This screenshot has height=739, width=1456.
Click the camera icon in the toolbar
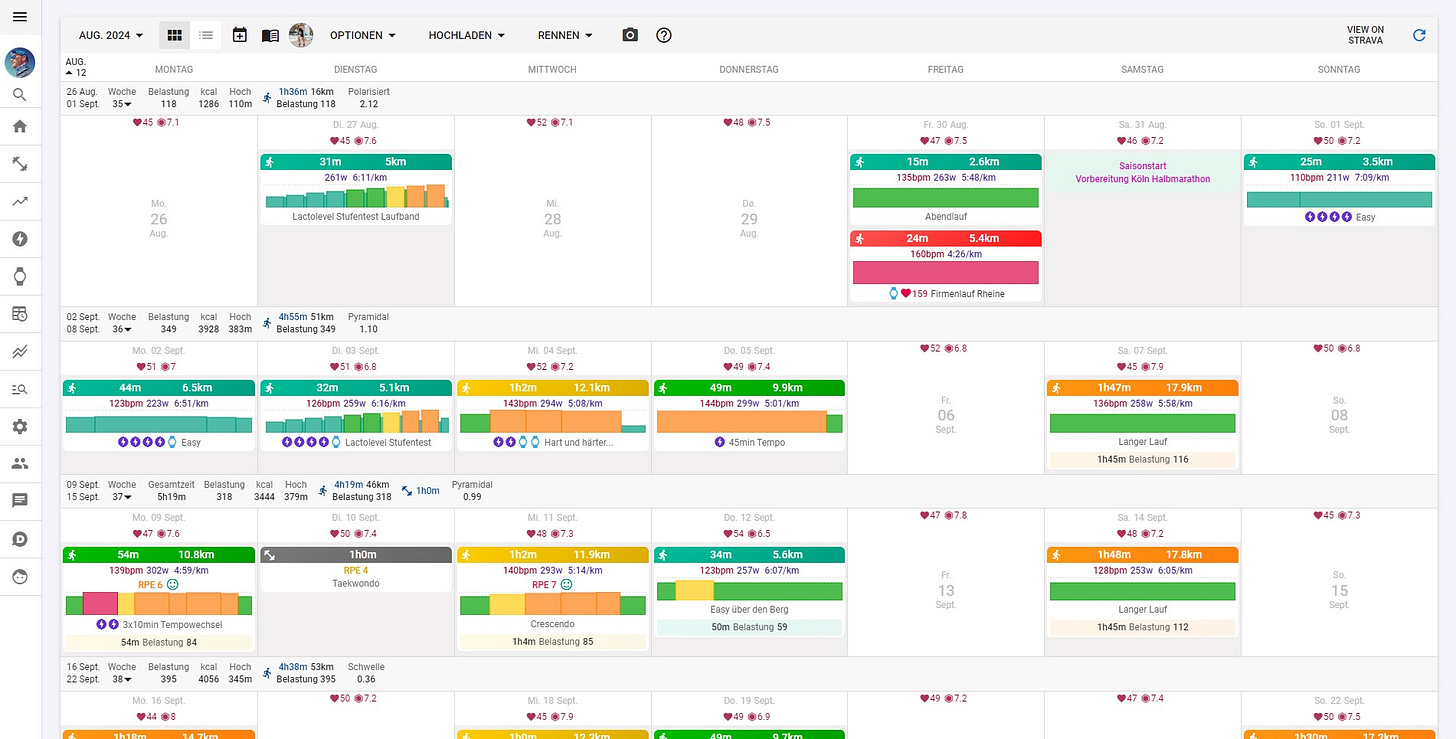point(630,35)
